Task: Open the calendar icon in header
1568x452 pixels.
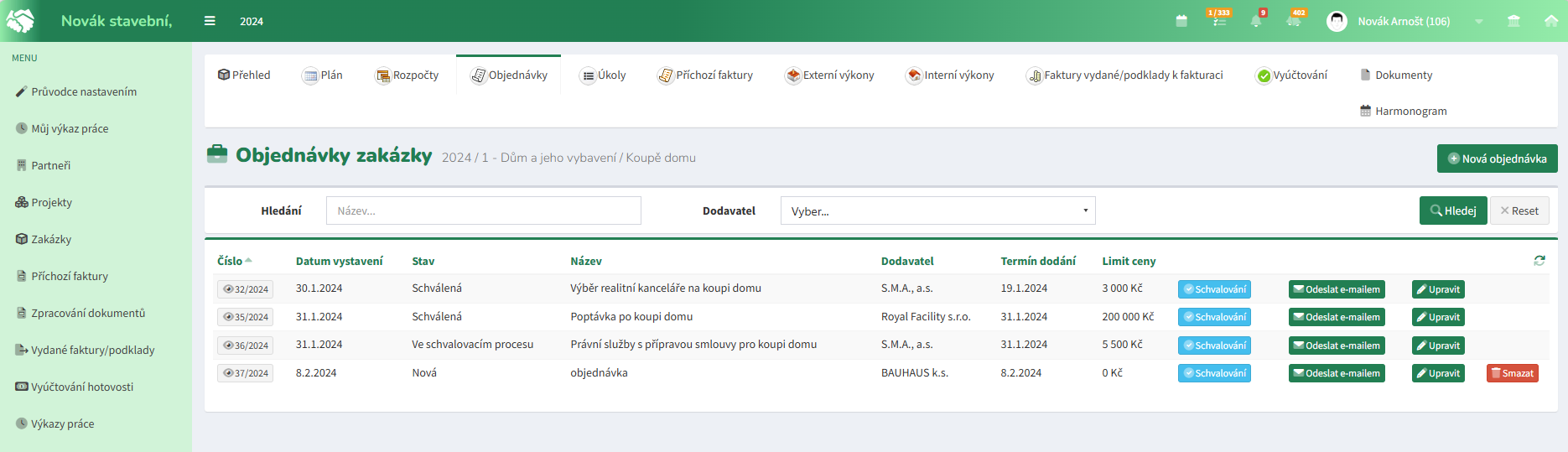Action: pyautogui.click(x=1181, y=21)
